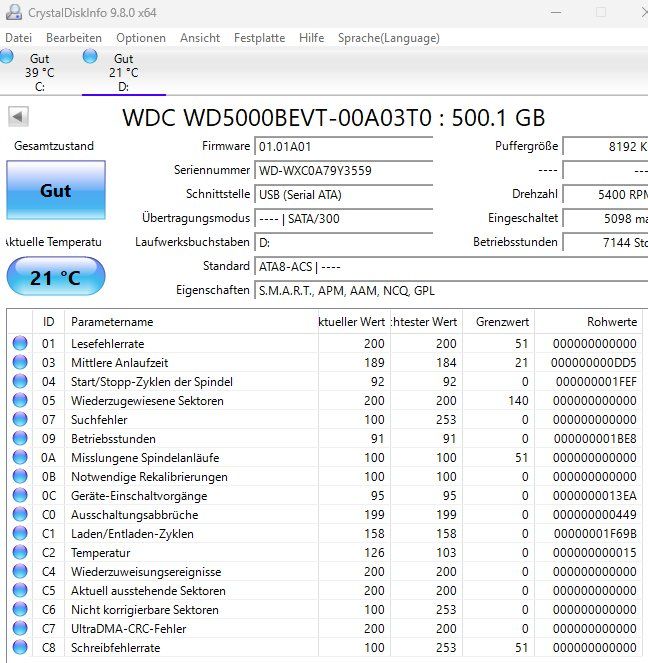
Task: Select the C: drive tab at 39 °C
Action: [39, 72]
